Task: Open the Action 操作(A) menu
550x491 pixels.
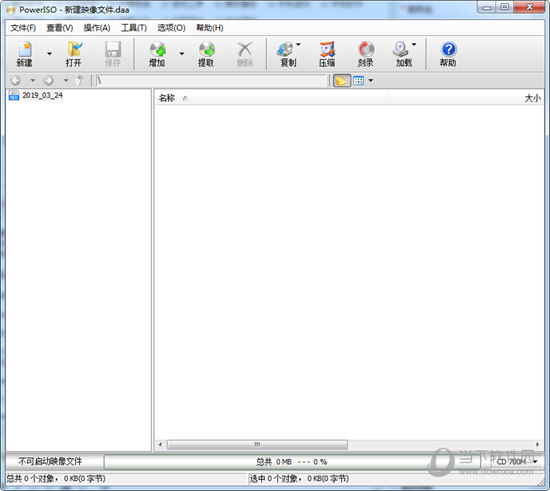Action: pyautogui.click(x=97, y=28)
